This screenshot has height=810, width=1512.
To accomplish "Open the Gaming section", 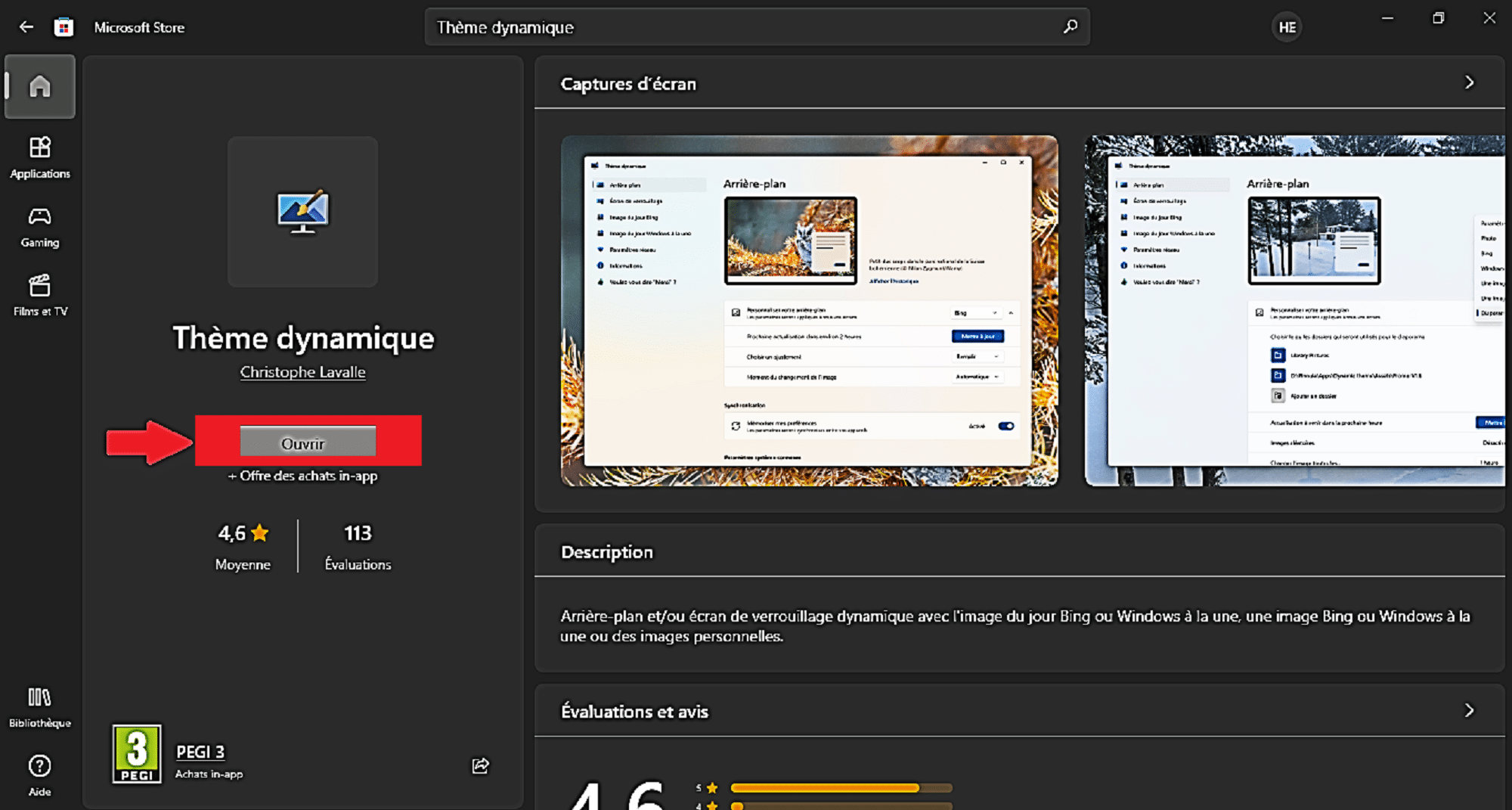I will tap(40, 227).
